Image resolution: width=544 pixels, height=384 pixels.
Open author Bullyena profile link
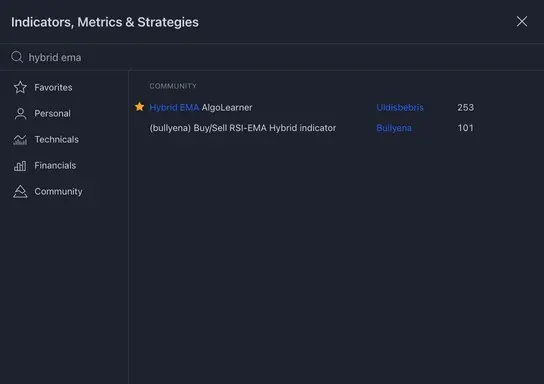[x=394, y=128]
